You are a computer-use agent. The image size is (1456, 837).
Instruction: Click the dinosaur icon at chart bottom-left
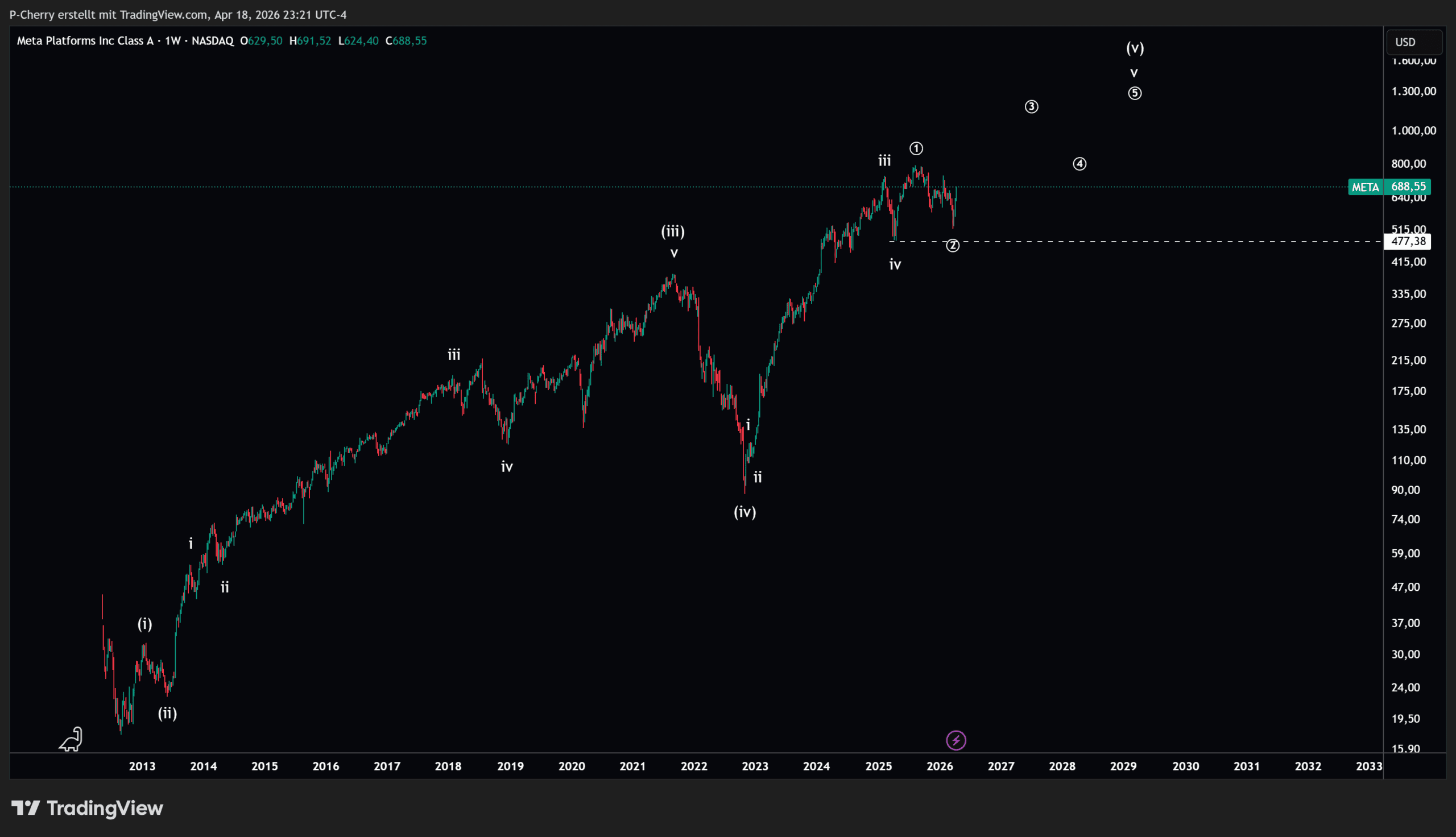[x=71, y=739]
